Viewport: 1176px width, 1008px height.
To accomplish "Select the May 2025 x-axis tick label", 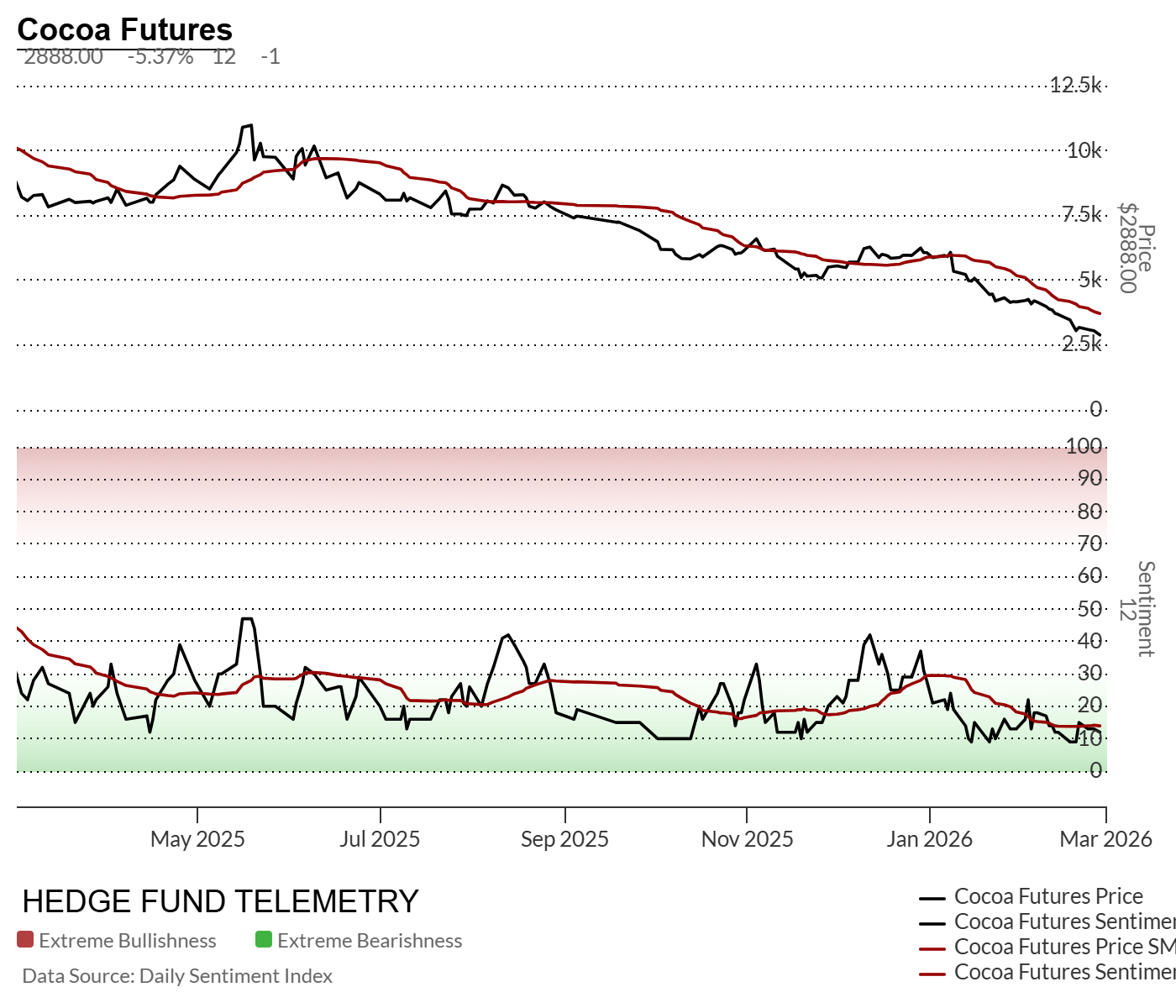I will coord(197,839).
